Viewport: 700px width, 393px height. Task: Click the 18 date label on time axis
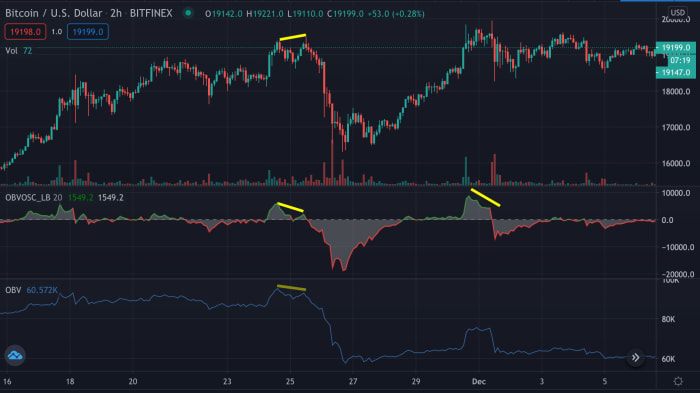click(x=70, y=381)
